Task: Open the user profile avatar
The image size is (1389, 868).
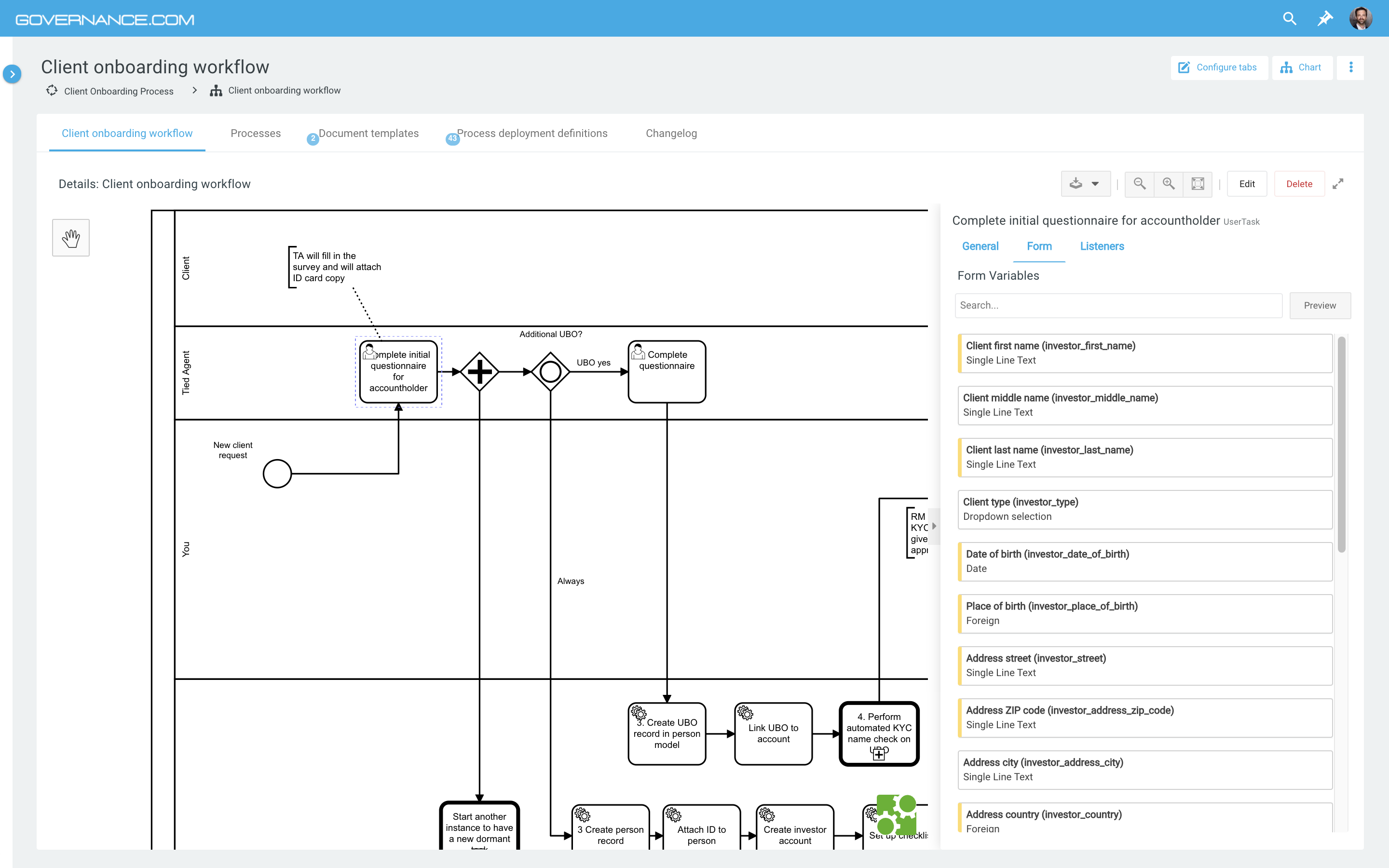Action: point(1361,19)
